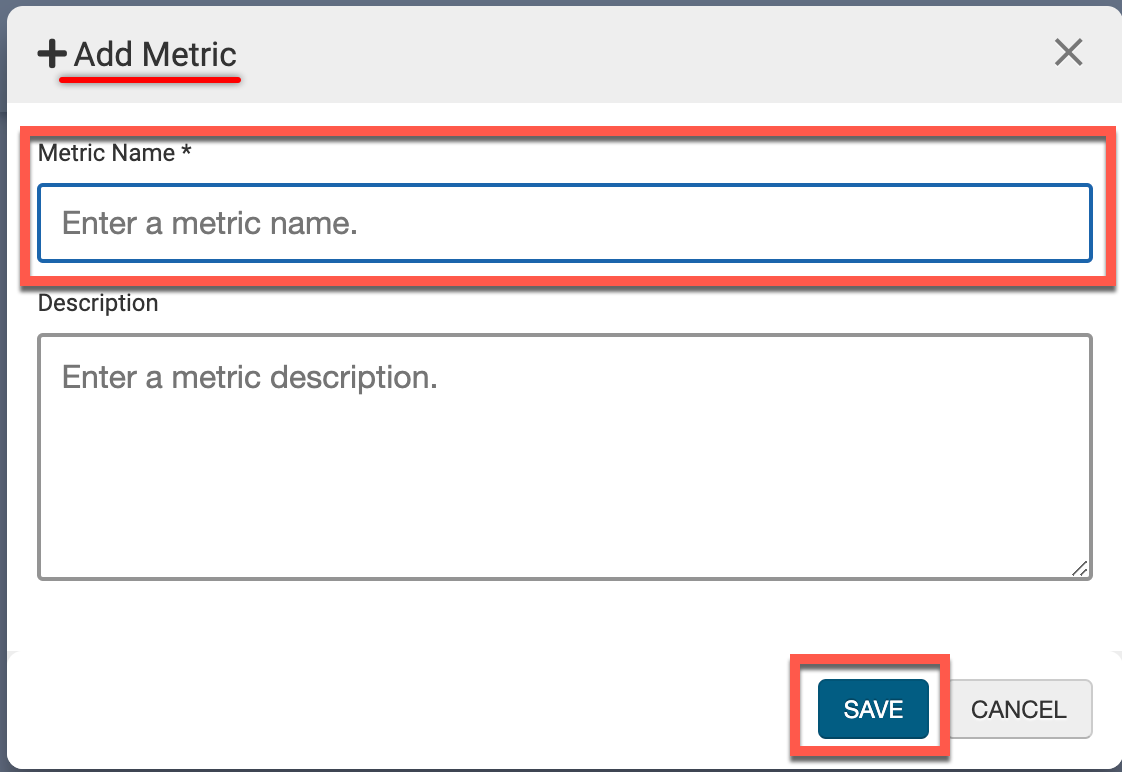1122x772 pixels.
Task: Click the resize handle of Description box
Action: pos(1079,568)
